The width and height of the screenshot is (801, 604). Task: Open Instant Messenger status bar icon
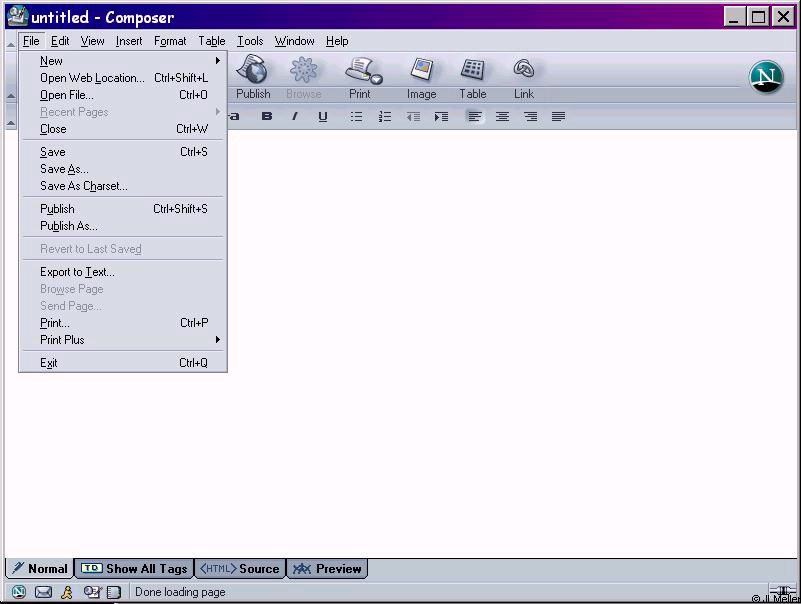67,592
